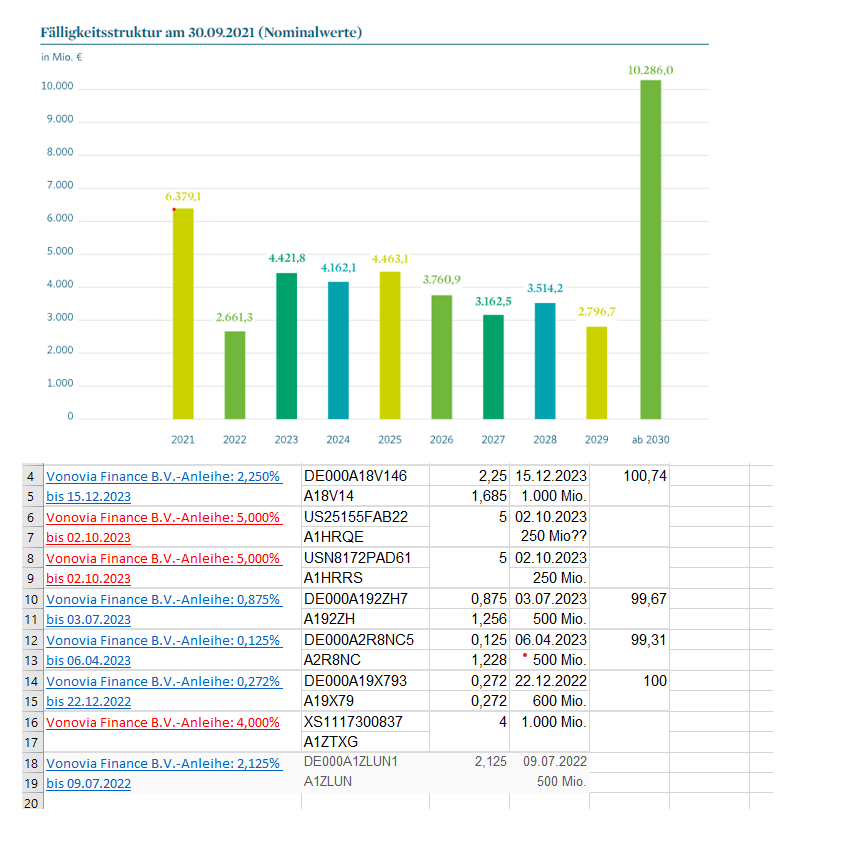Screen dimensions: 843x859
Task: Select cell XS1117300837
Action: click(x=365, y=722)
